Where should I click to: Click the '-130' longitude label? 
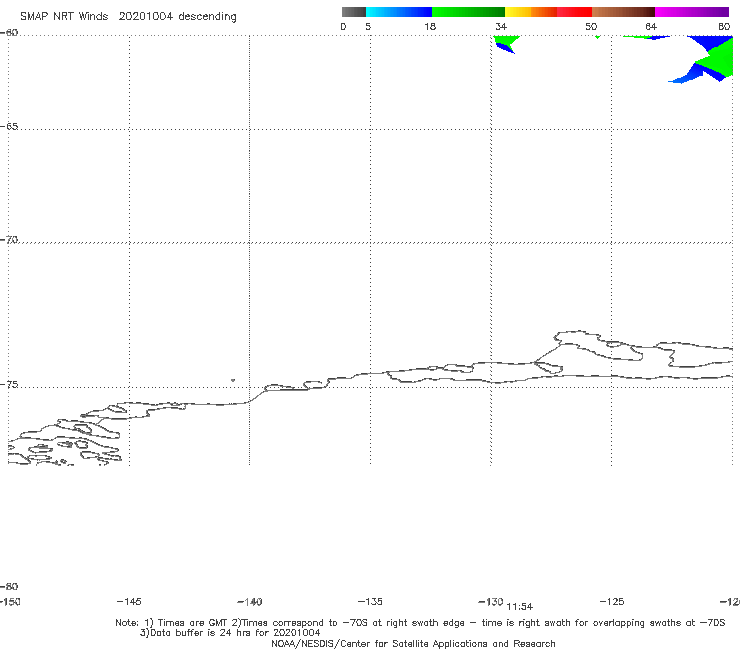(x=491, y=601)
